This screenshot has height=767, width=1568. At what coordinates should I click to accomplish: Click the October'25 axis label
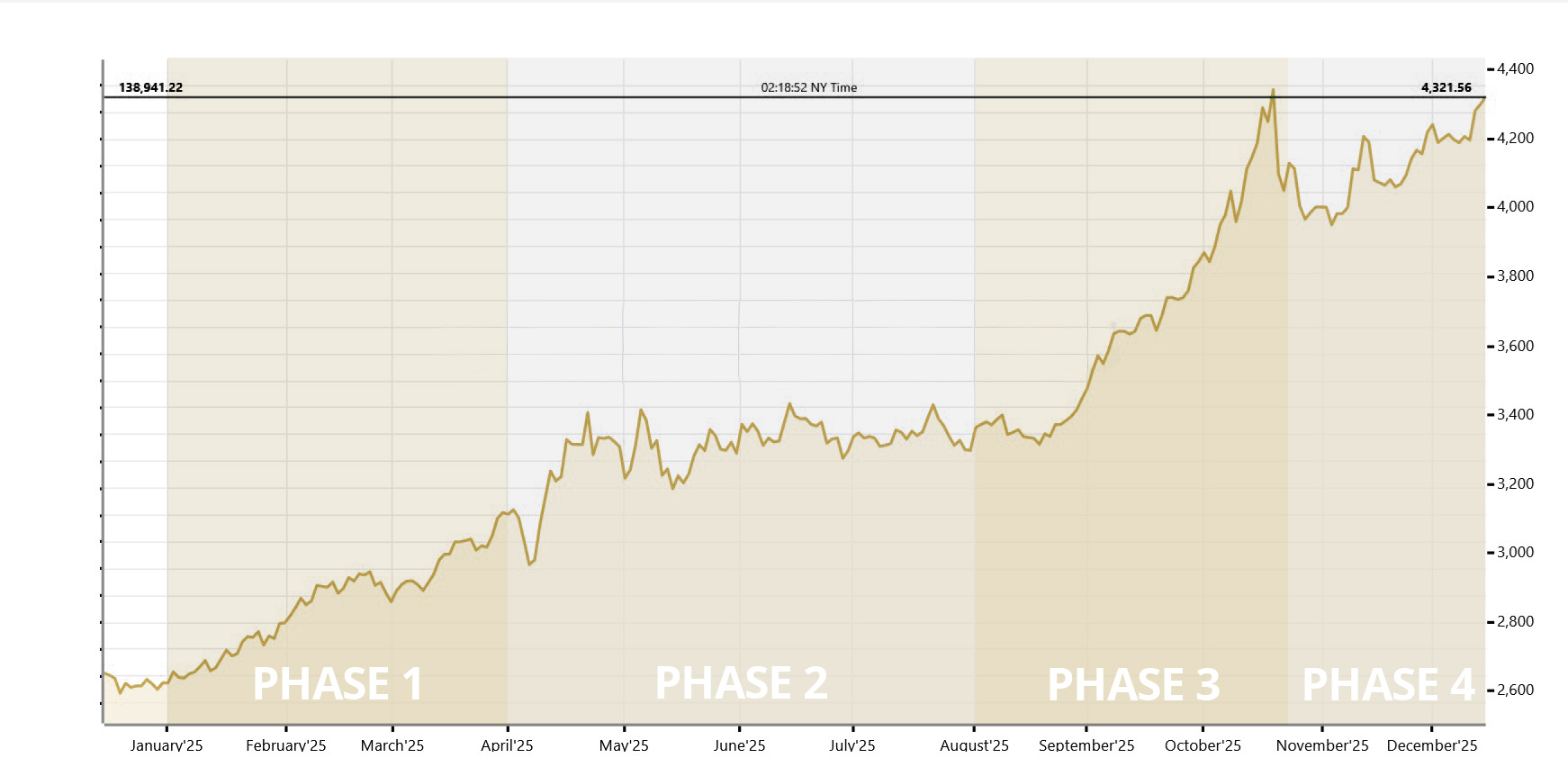1203,745
